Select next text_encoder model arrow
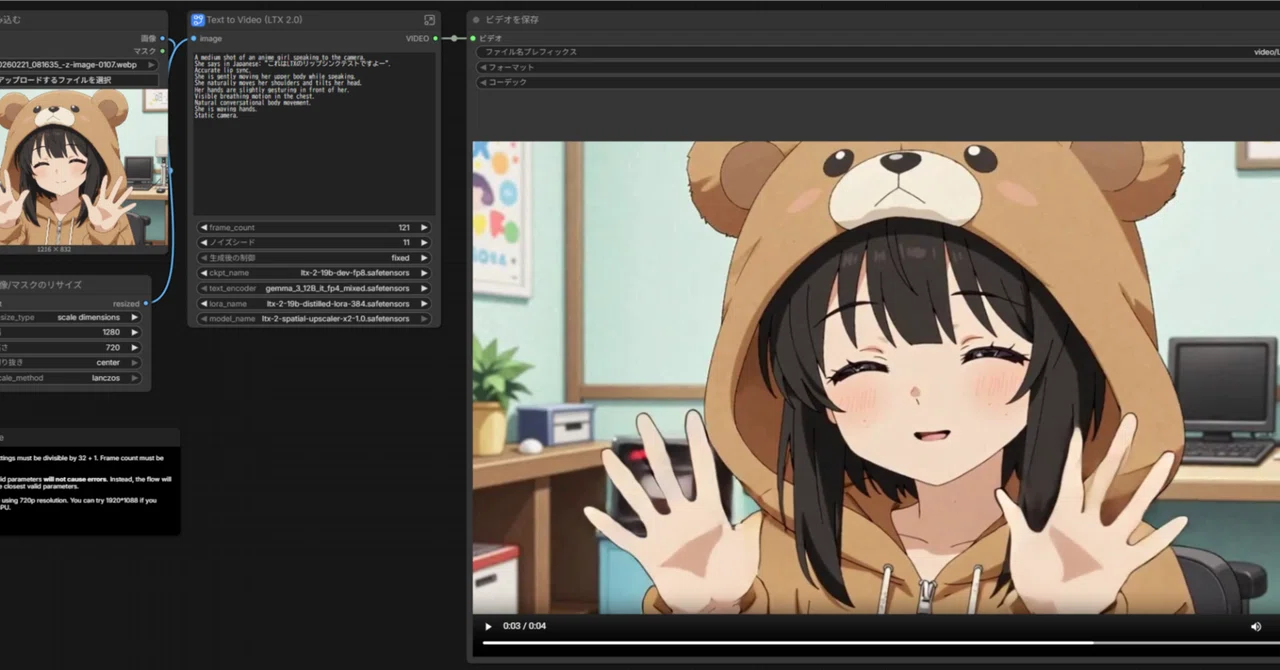 click(424, 288)
